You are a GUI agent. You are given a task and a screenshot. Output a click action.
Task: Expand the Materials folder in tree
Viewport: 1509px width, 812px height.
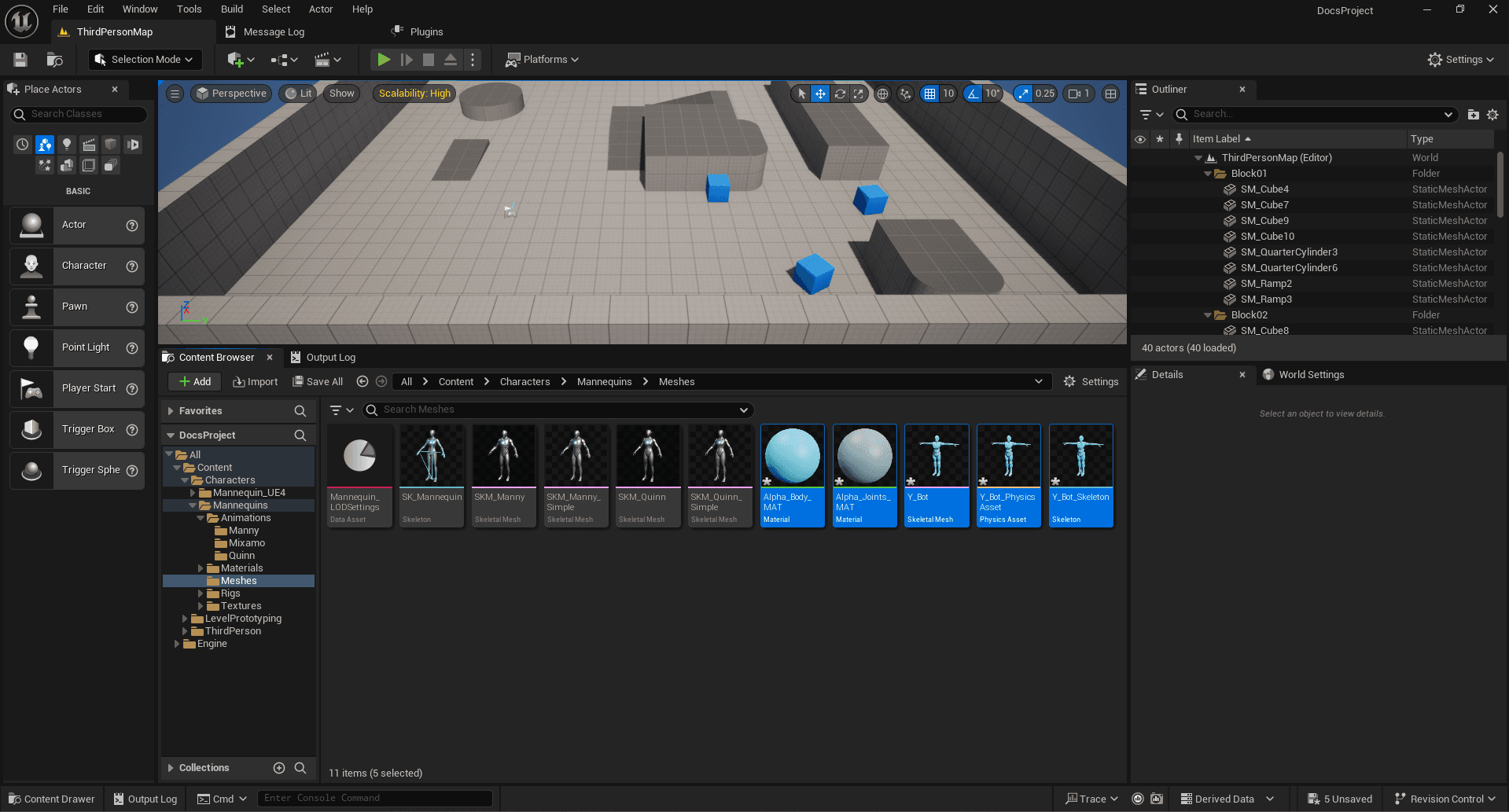pos(201,568)
